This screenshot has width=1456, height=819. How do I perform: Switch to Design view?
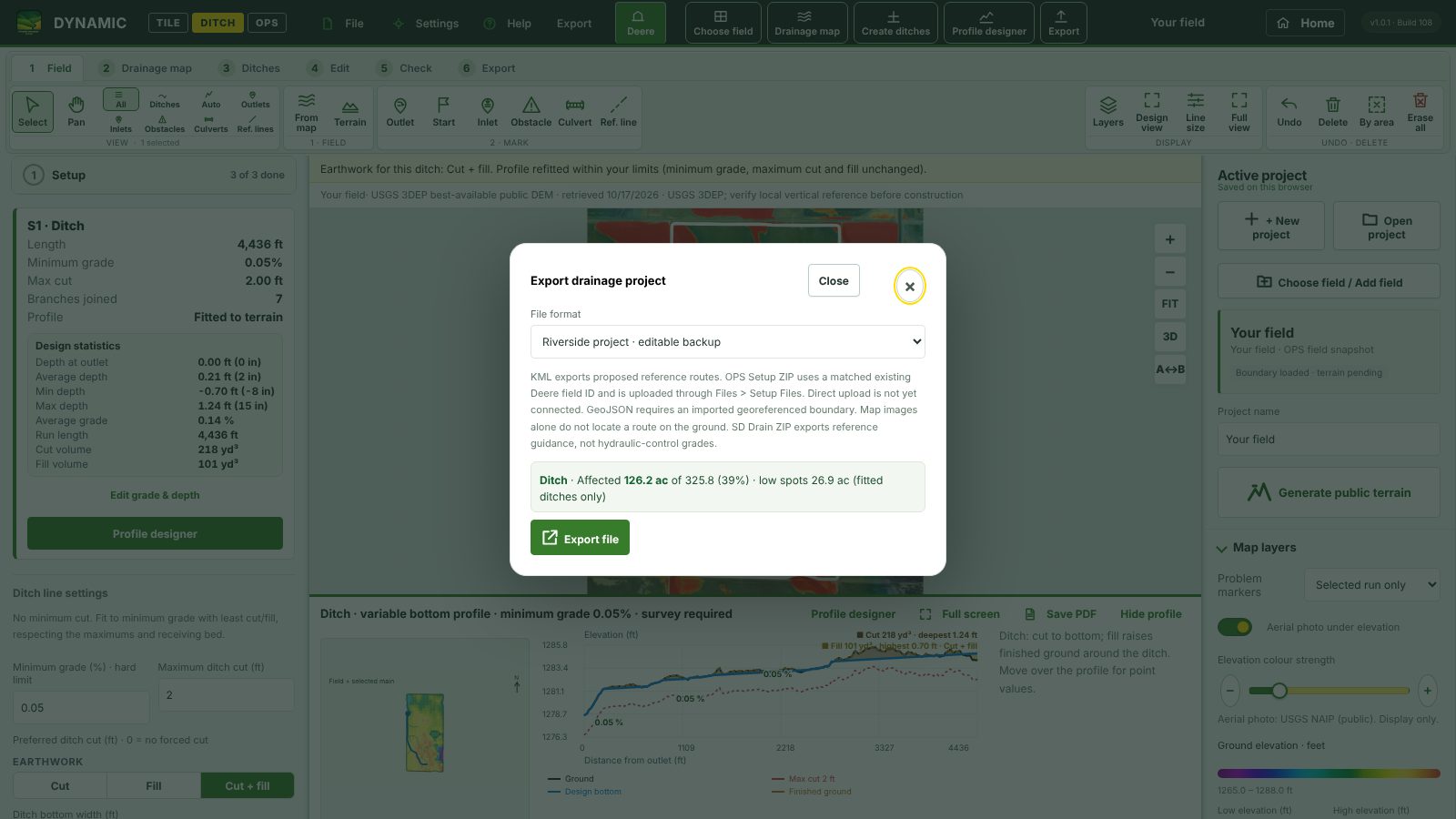click(x=1152, y=111)
